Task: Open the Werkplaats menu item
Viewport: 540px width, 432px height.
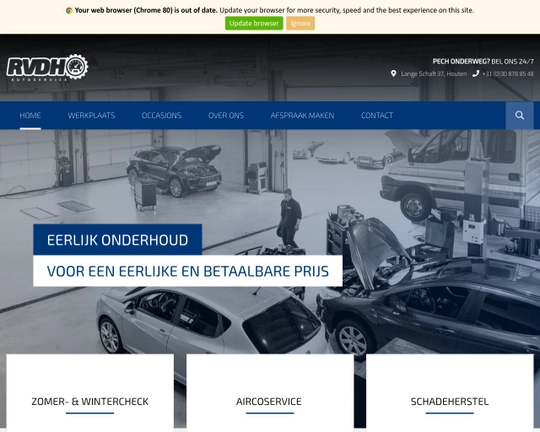Action: pos(91,115)
